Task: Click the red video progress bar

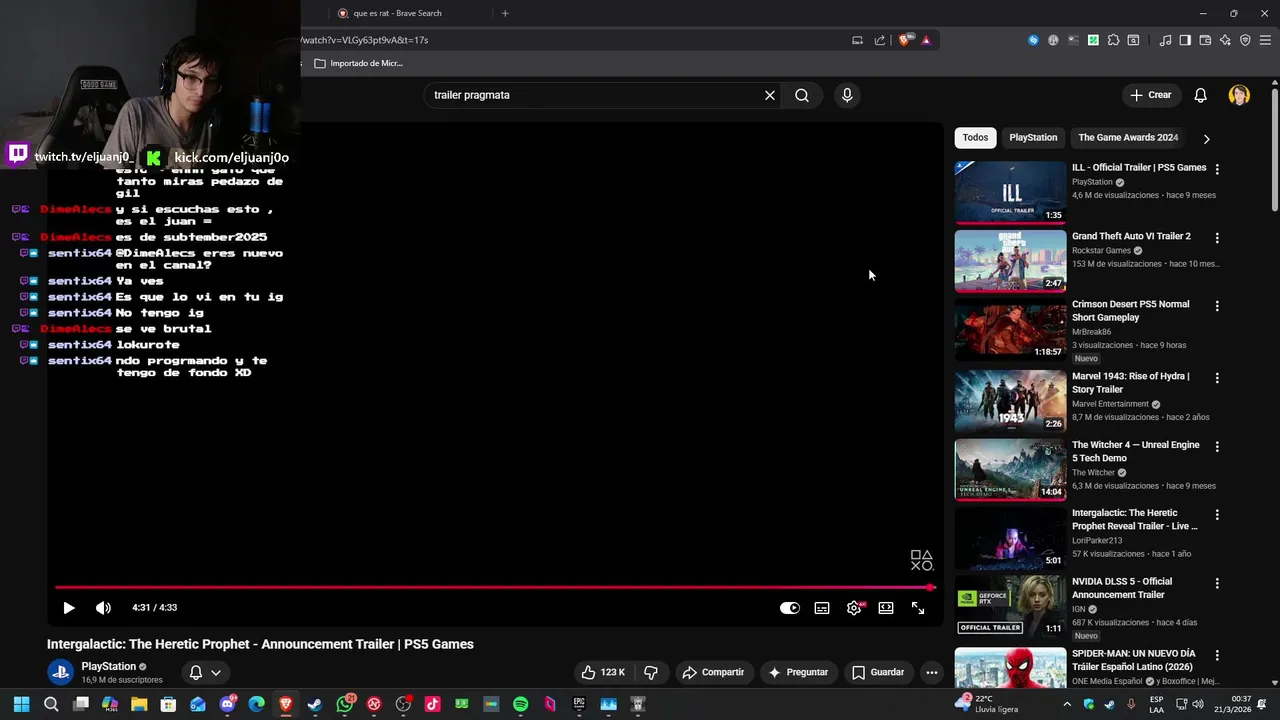Action: point(494,588)
